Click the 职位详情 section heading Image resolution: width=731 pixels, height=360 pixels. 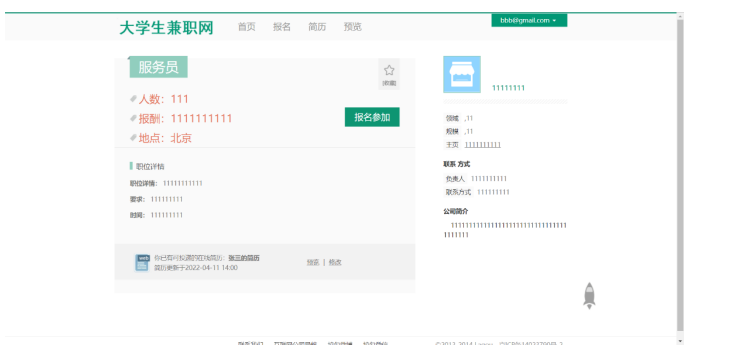coord(150,166)
